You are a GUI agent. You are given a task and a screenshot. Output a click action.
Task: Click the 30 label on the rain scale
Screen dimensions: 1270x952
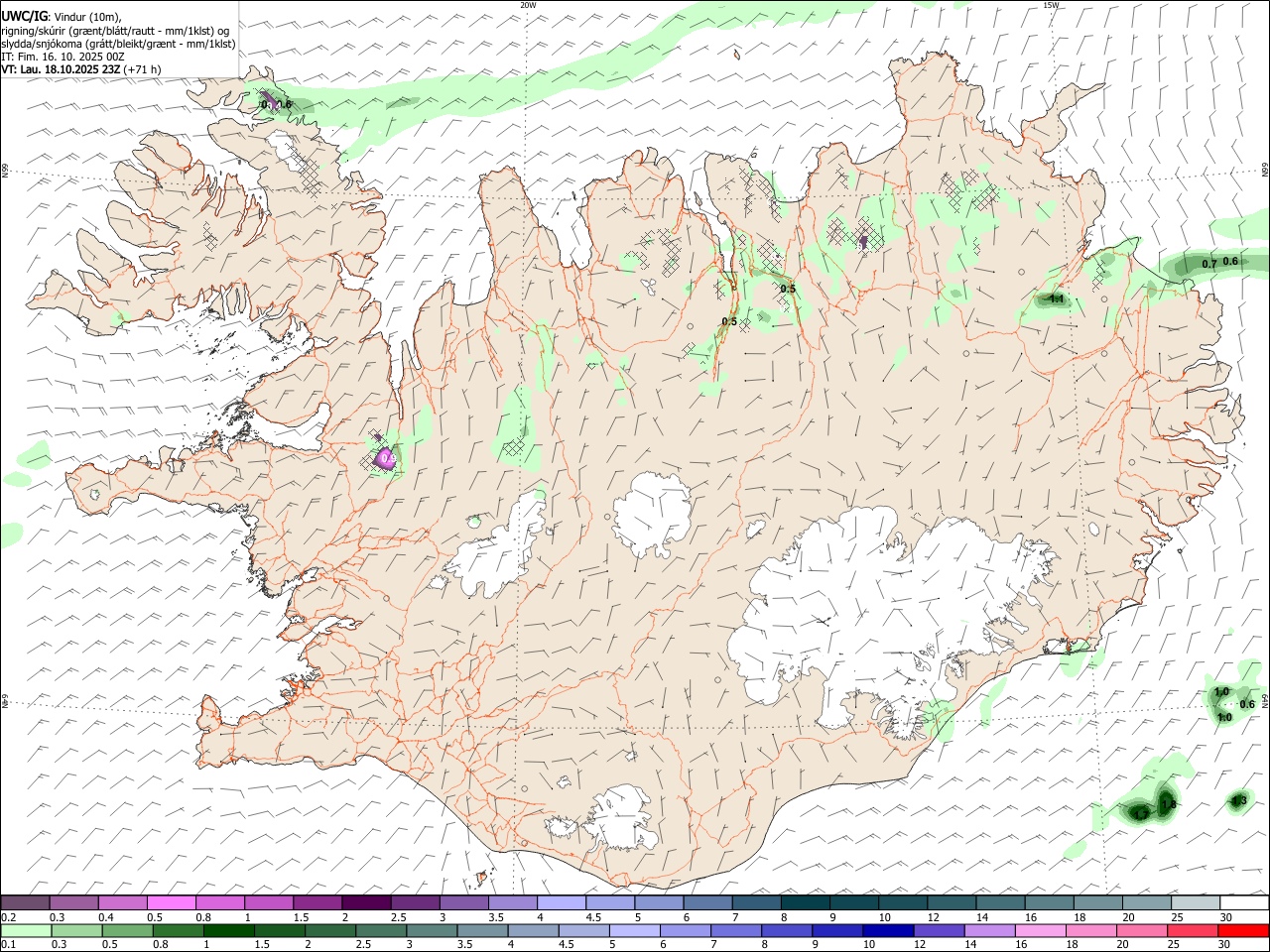pos(1226,944)
